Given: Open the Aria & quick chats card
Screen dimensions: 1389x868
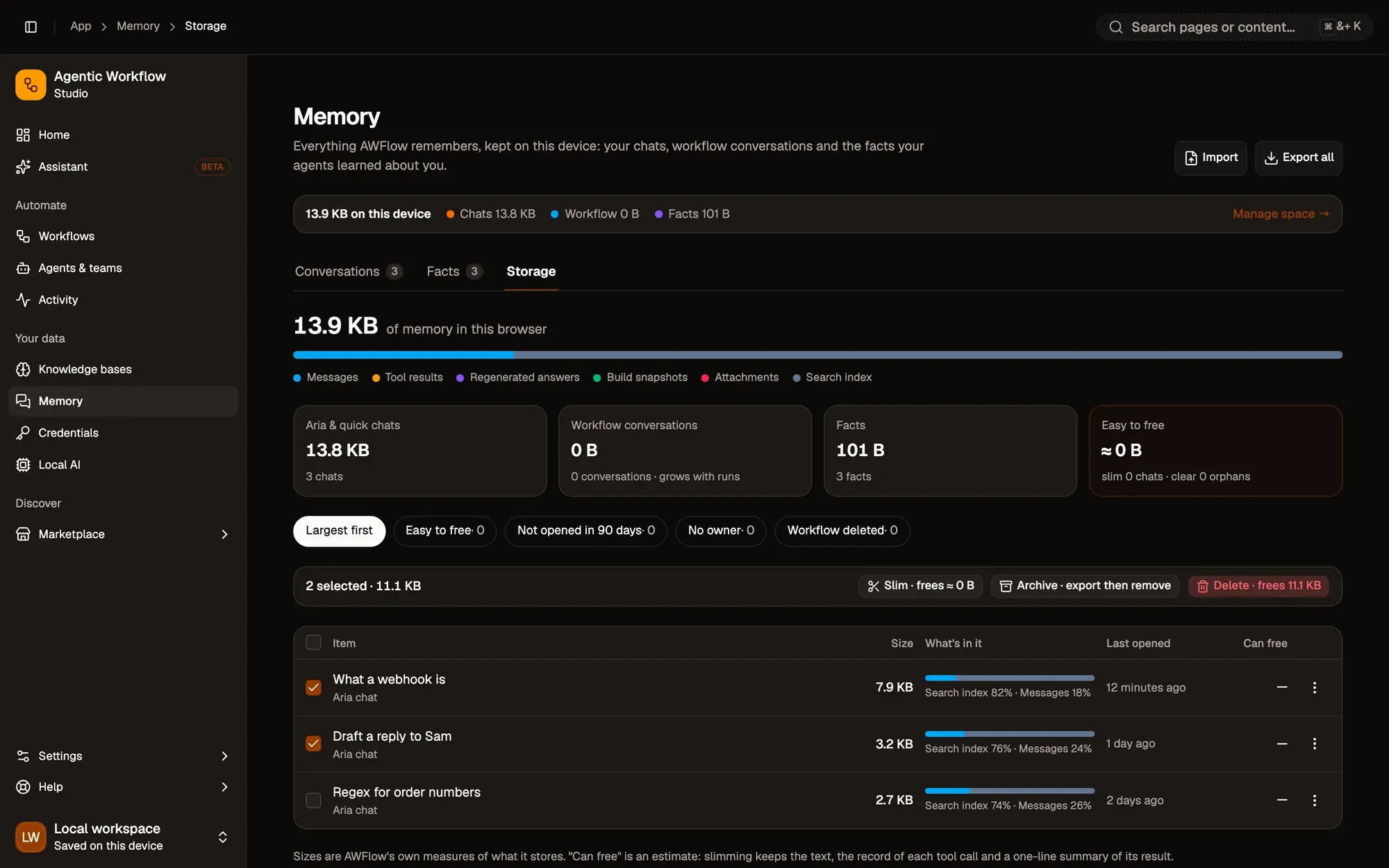Looking at the screenshot, I should coord(419,451).
